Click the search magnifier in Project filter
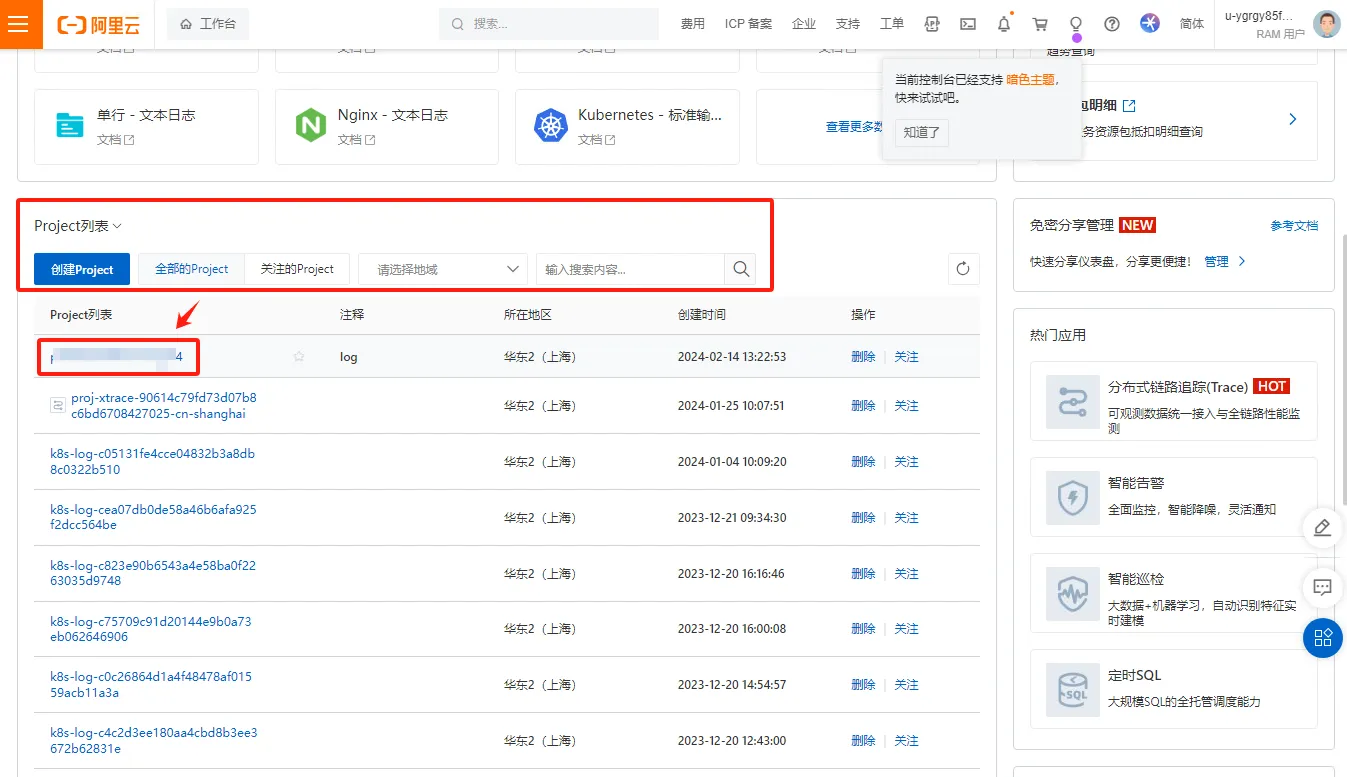 point(741,269)
